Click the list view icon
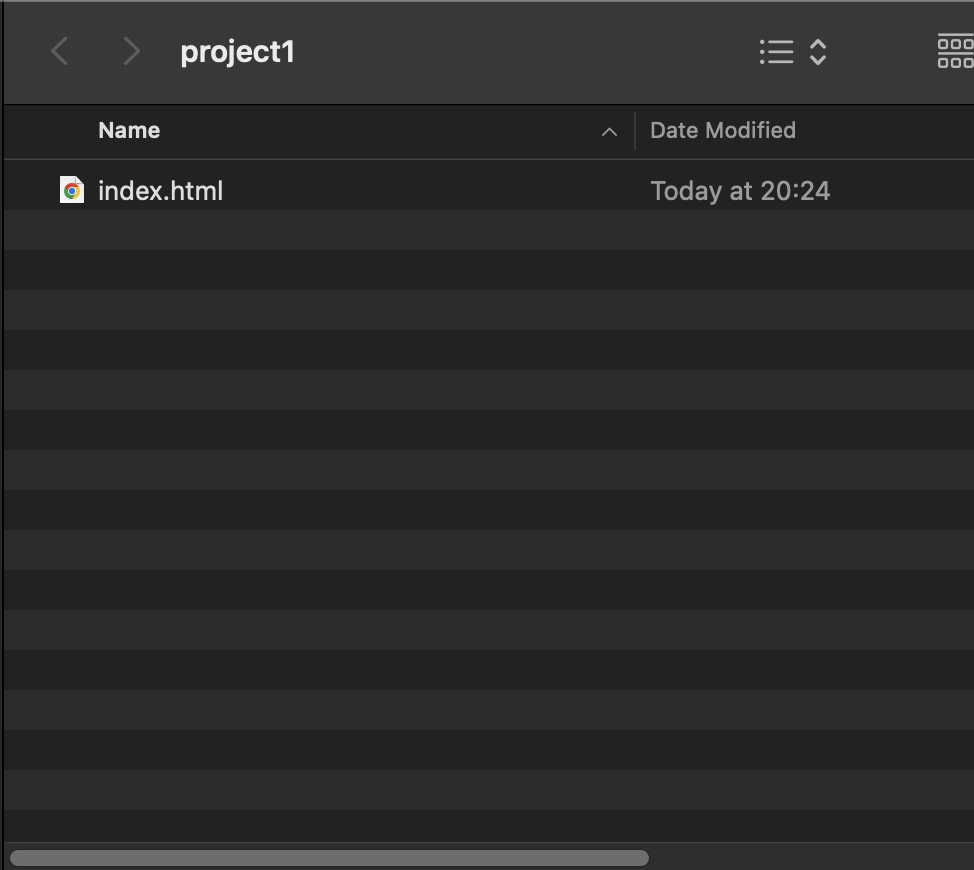This screenshot has width=974, height=870. (776, 52)
